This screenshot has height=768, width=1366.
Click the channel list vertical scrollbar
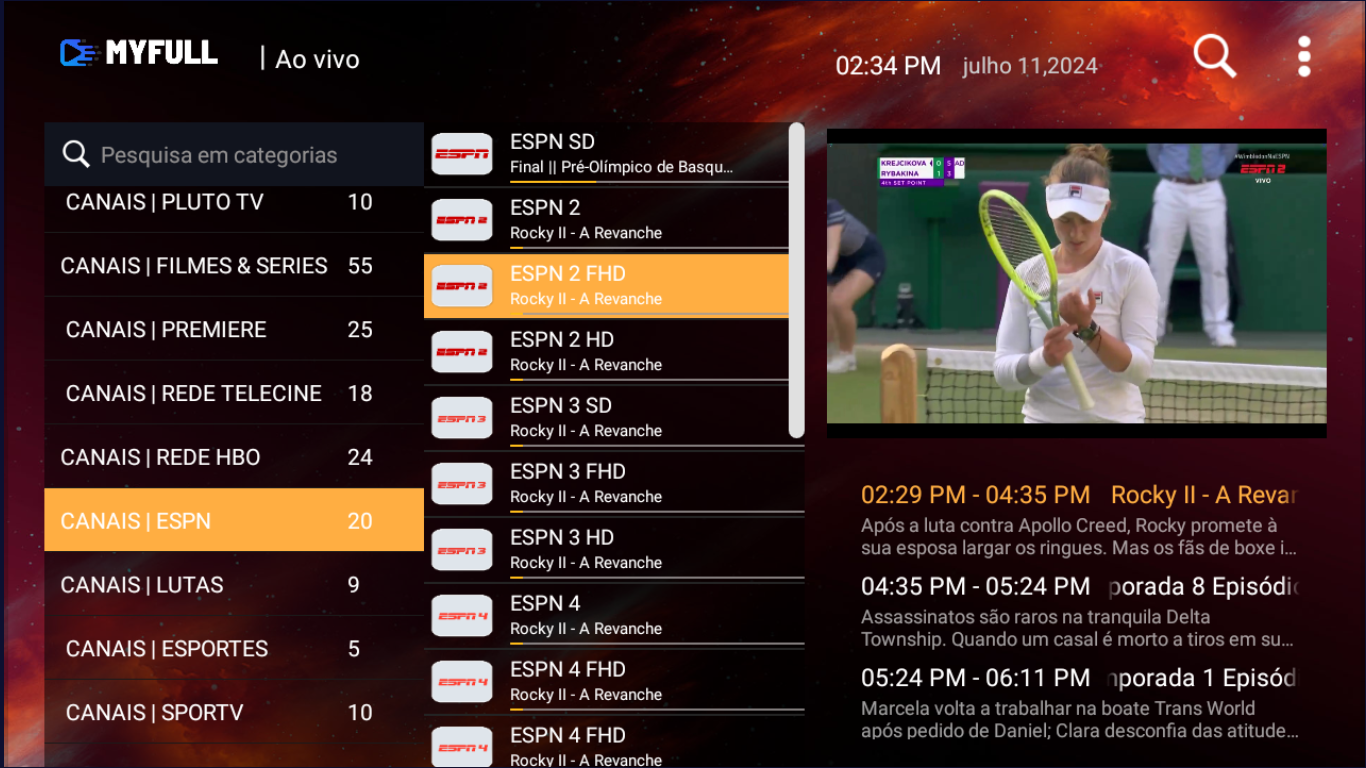pyautogui.click(x=796, y=280)
